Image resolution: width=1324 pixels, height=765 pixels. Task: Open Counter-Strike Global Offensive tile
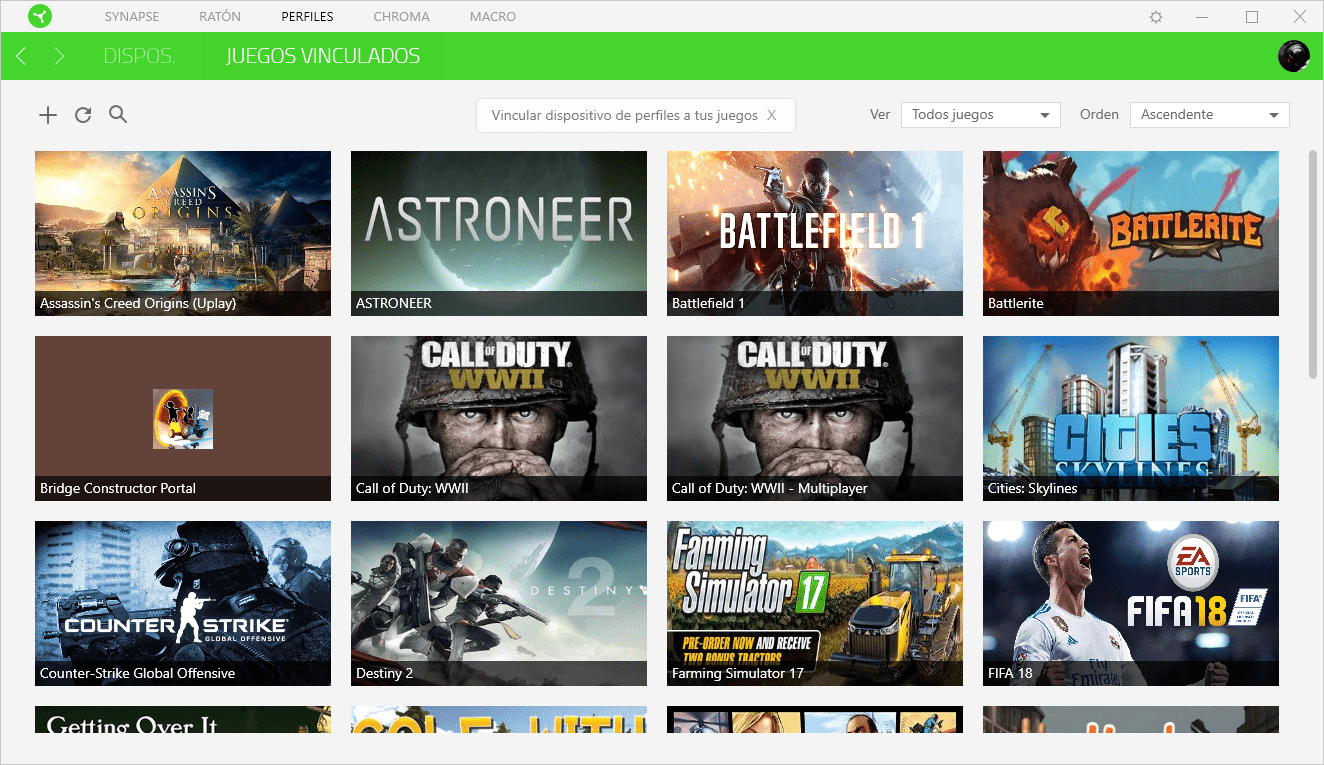(183, 603)
